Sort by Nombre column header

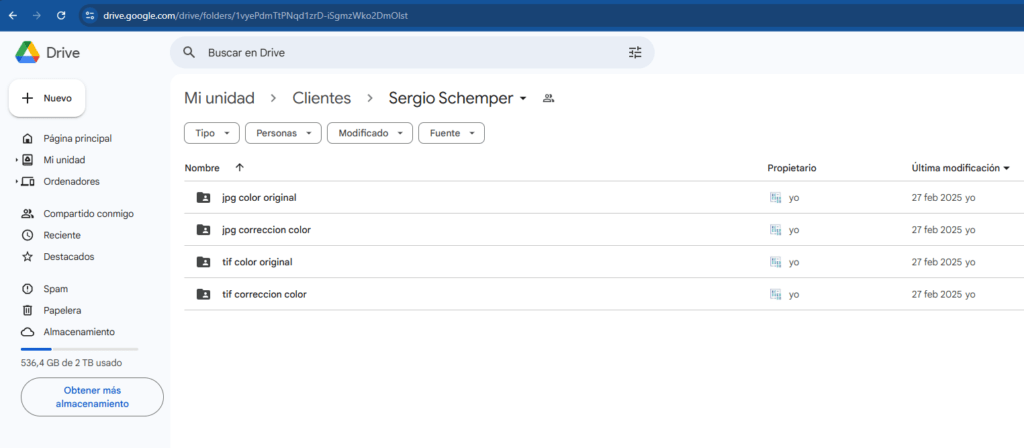point(202,168)
